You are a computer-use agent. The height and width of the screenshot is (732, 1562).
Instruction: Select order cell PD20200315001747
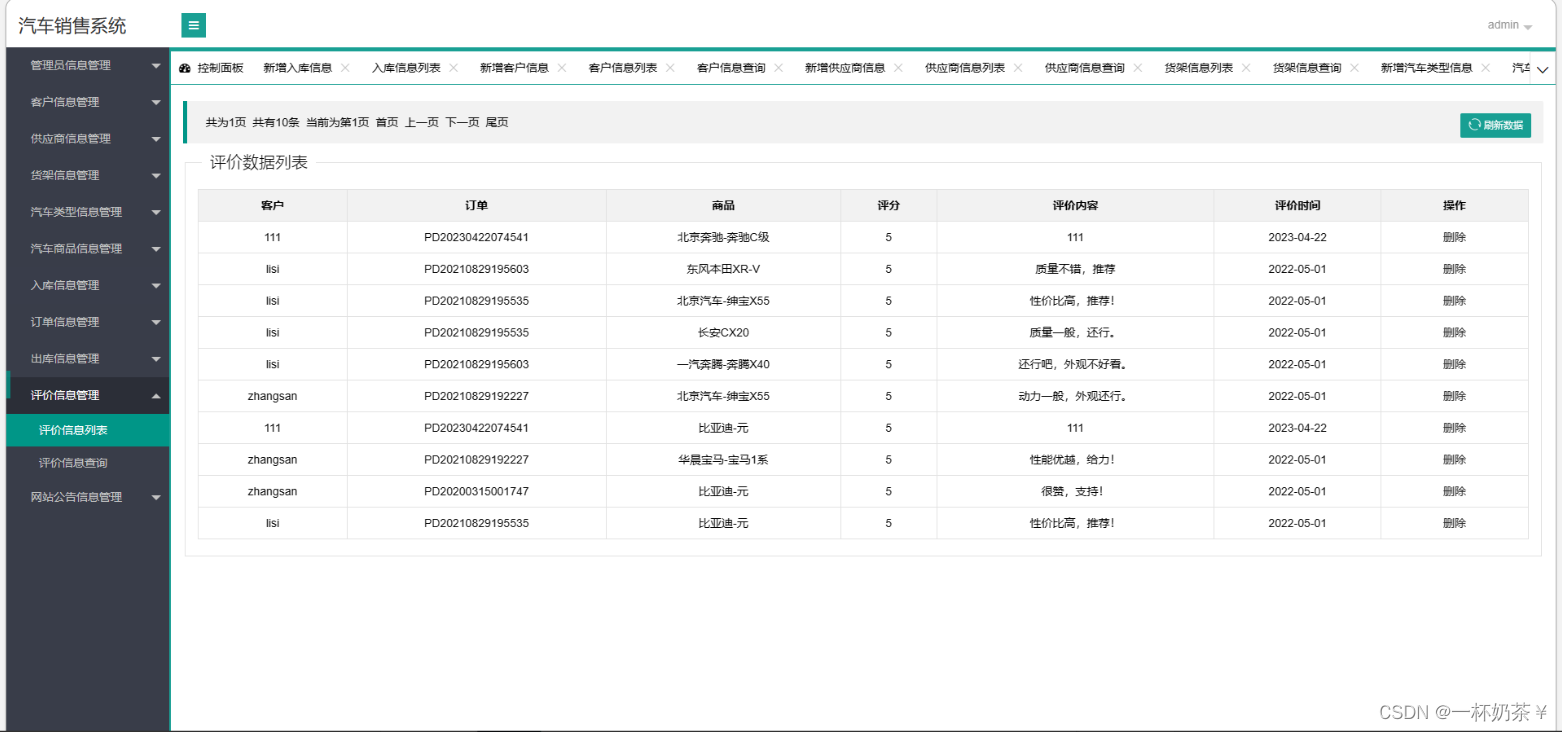click(x=476, y=491)
